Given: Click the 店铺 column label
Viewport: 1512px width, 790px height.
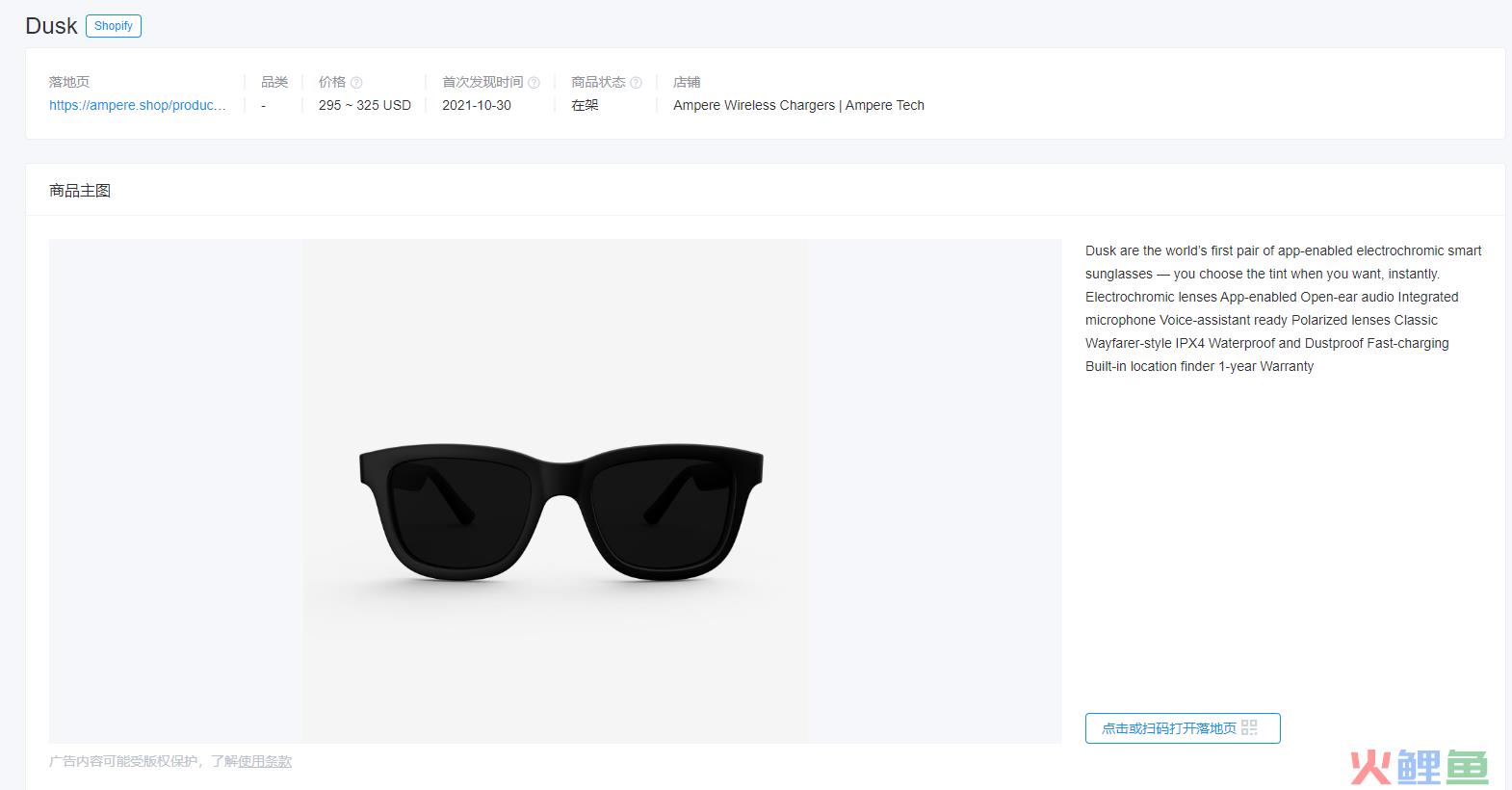Looking at the screenshot, I should tap(687, 83).
